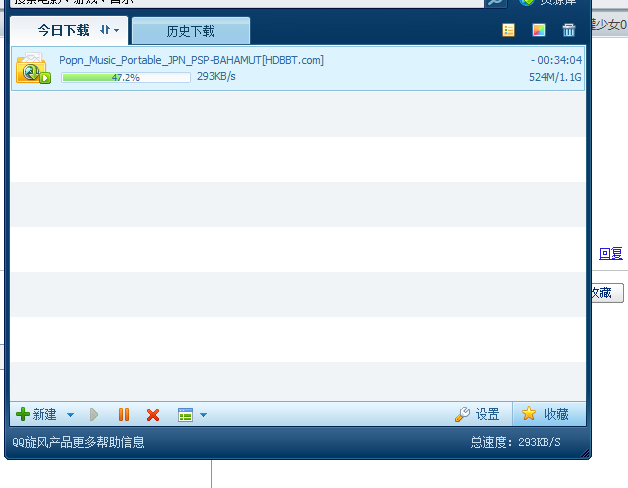
Task: Click the 回复 link in background page
Action: click(611, 253)
